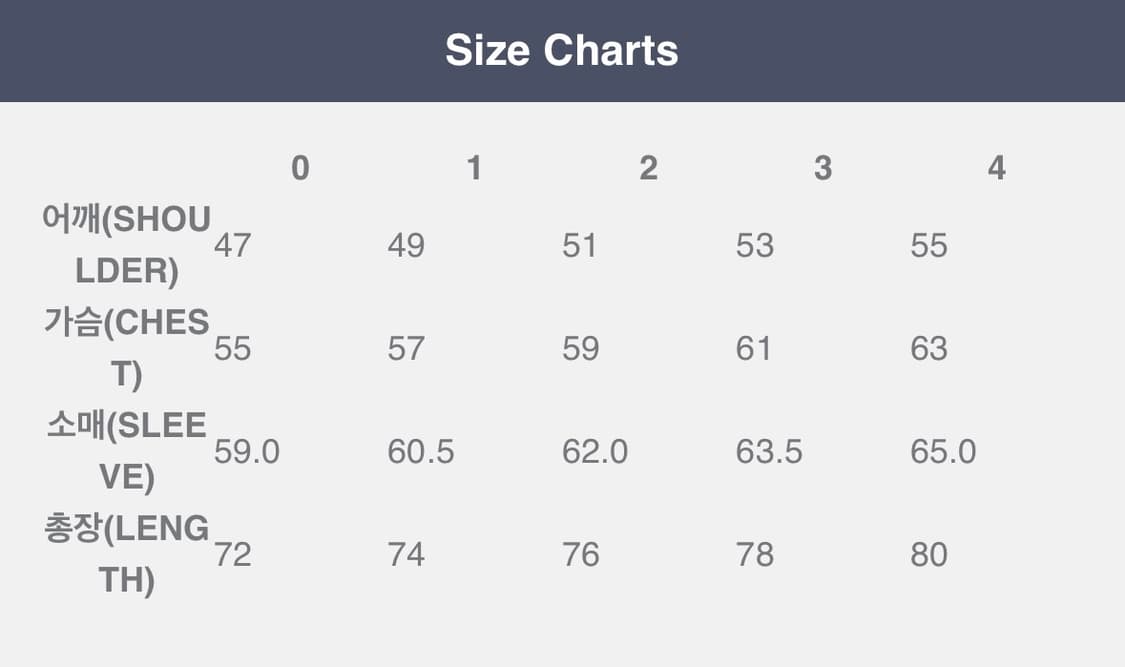The image size is (1125, 667).
Task: Select size column header 3
Action: point(822,168)
